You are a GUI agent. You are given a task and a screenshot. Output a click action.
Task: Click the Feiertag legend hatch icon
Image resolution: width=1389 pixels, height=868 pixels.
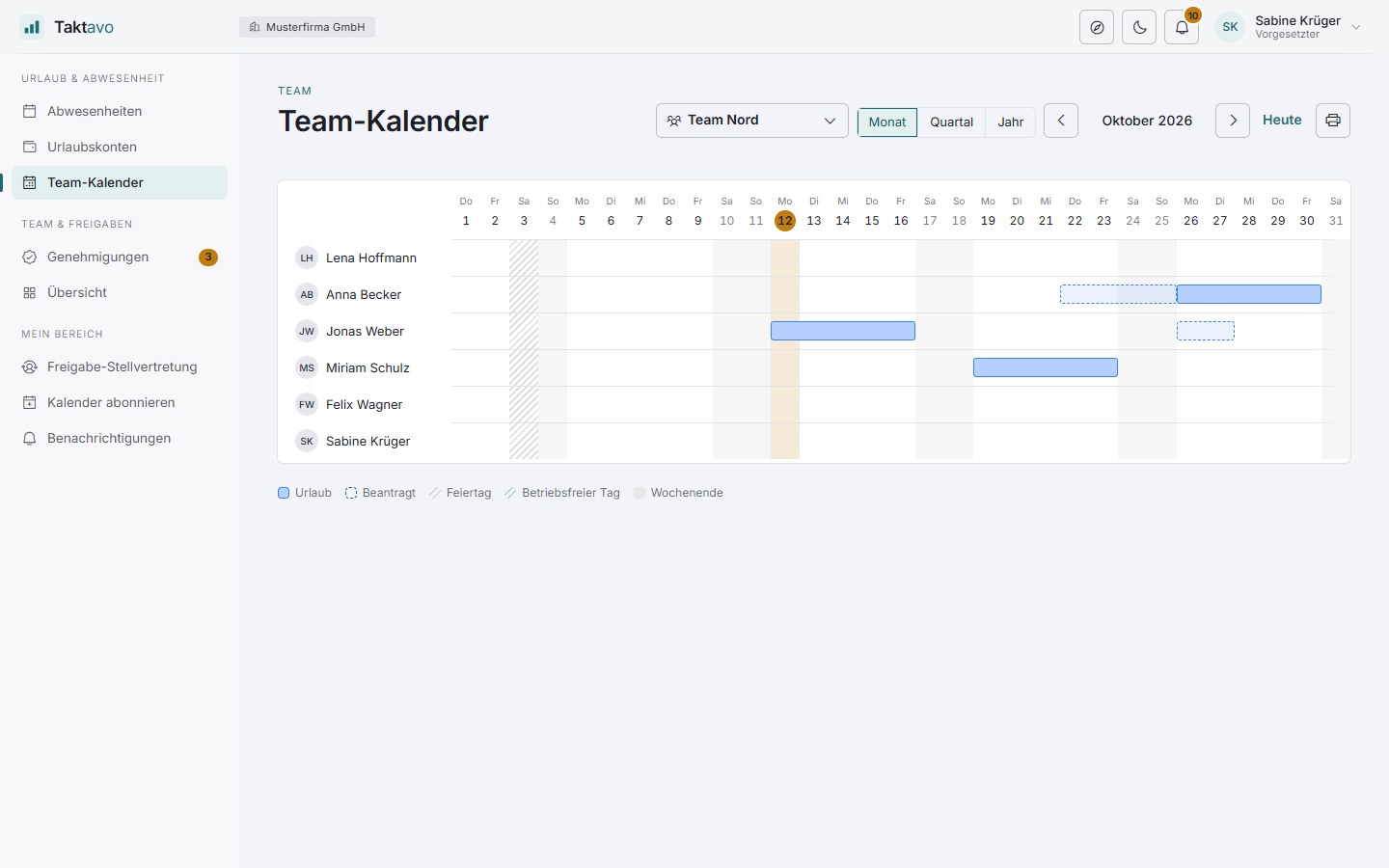click(435, 493)
